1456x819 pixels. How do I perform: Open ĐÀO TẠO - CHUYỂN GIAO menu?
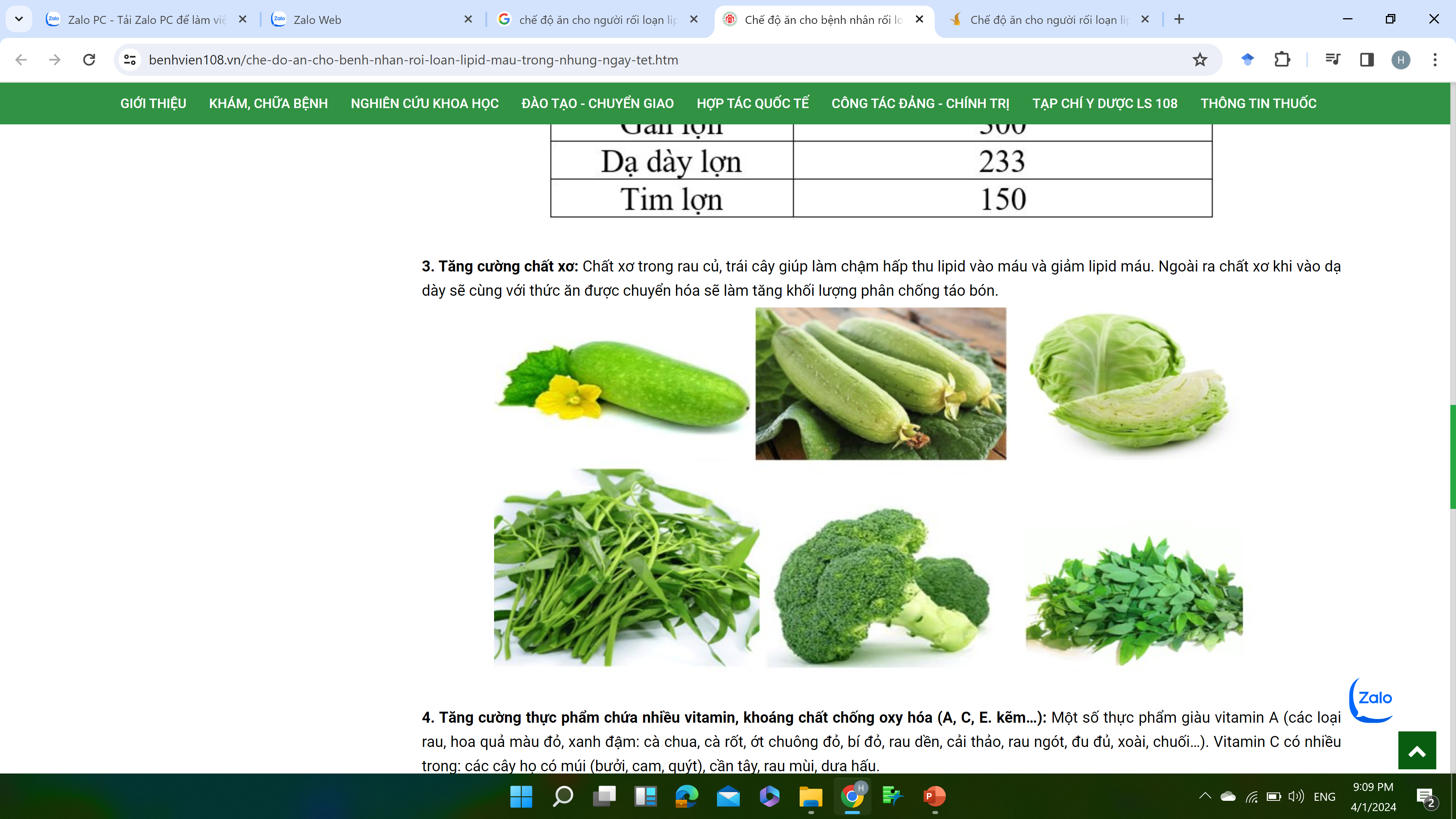tap(598, 104)
